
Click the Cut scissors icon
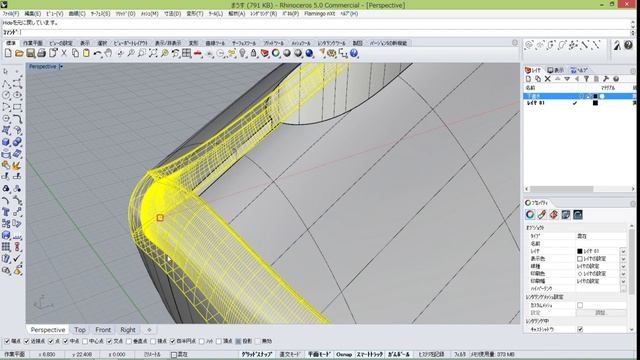[64, 53]
